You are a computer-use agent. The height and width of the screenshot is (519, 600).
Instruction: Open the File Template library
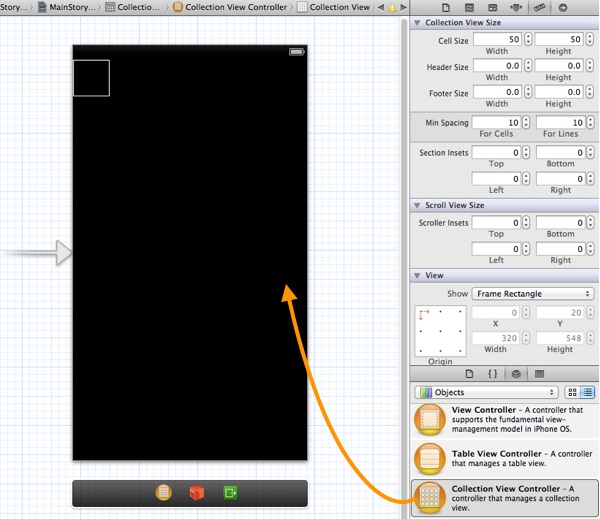[469, 373]
